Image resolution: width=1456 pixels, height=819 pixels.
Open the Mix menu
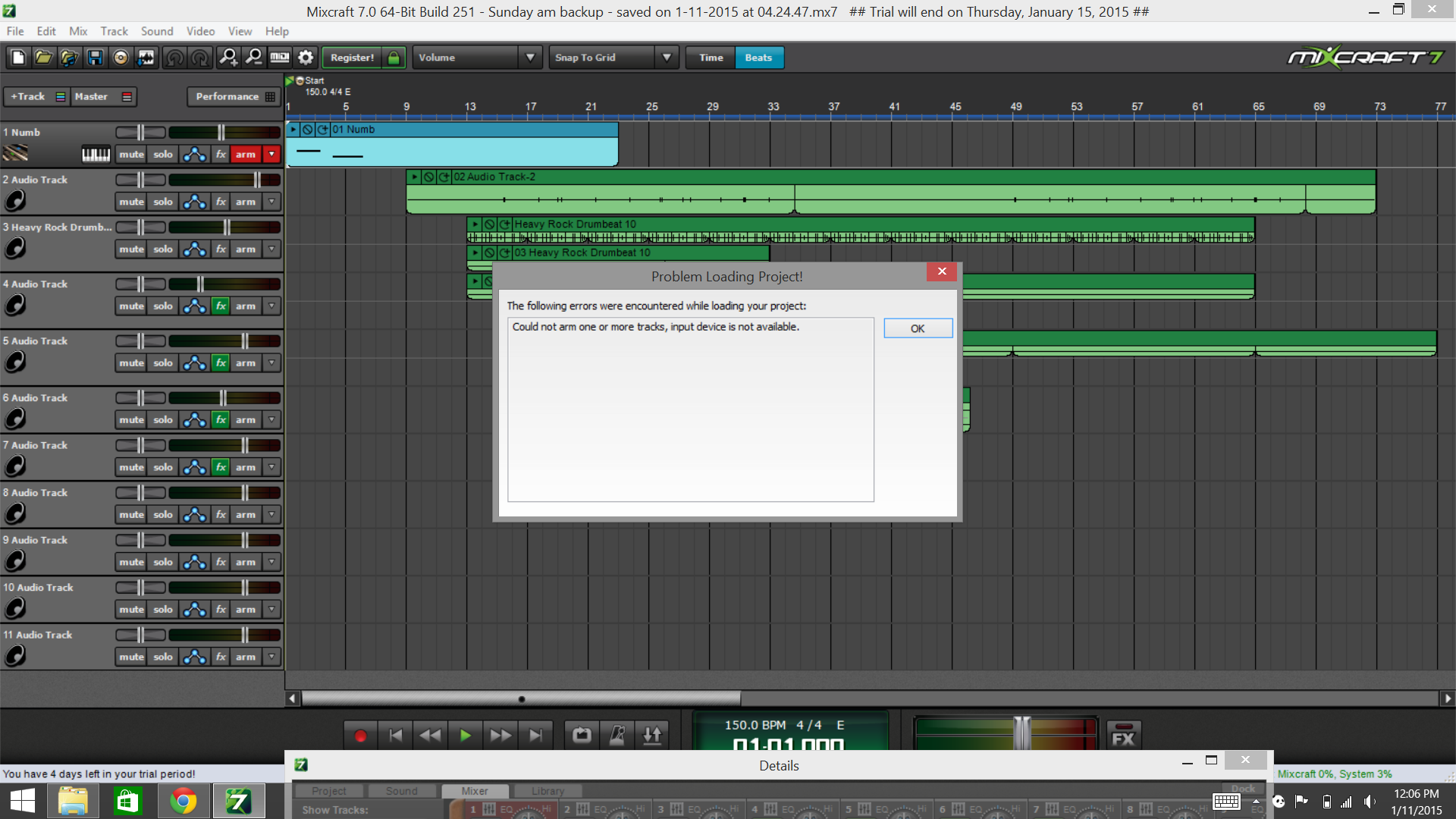click(x=78, y=31)
